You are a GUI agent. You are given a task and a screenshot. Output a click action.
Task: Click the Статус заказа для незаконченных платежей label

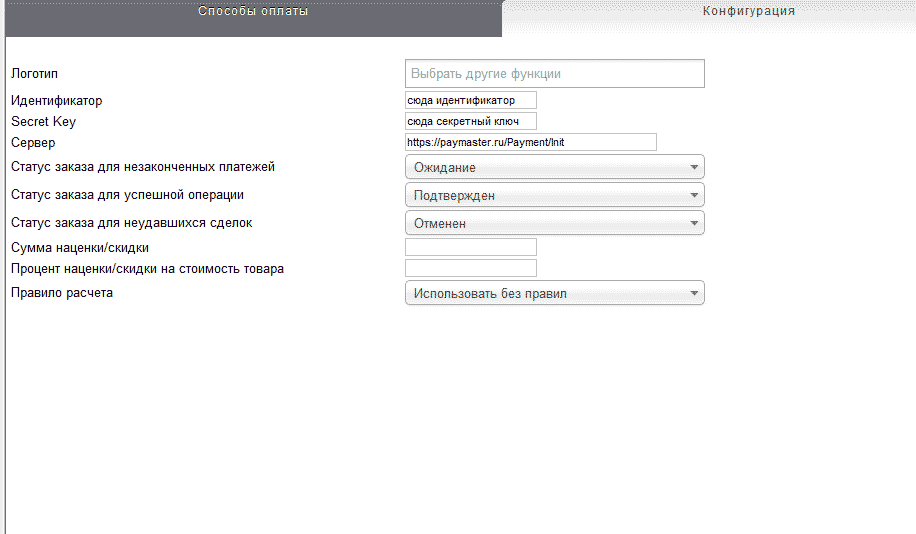(x=142, y=166)
